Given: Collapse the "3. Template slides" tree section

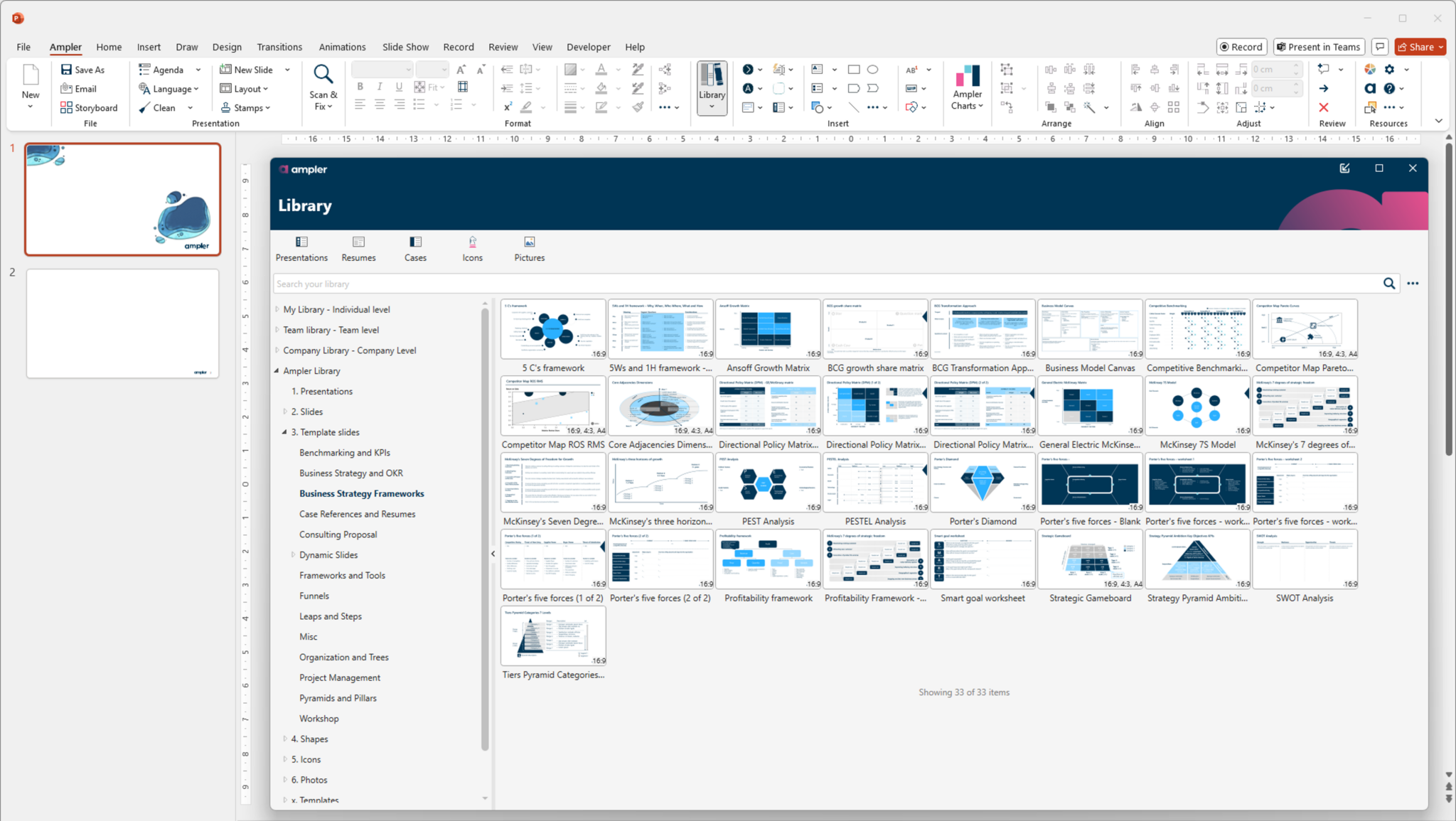Looking at the screenshot, I should click(284, 431).
